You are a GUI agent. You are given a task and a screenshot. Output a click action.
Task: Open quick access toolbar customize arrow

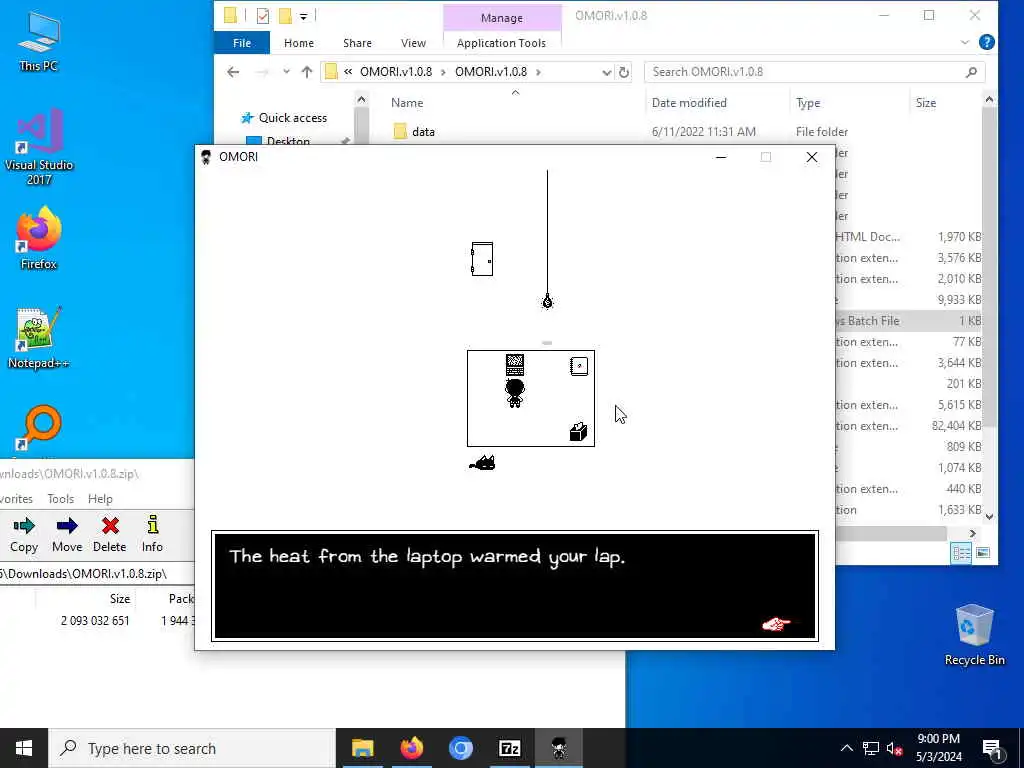tap(304, 16)
